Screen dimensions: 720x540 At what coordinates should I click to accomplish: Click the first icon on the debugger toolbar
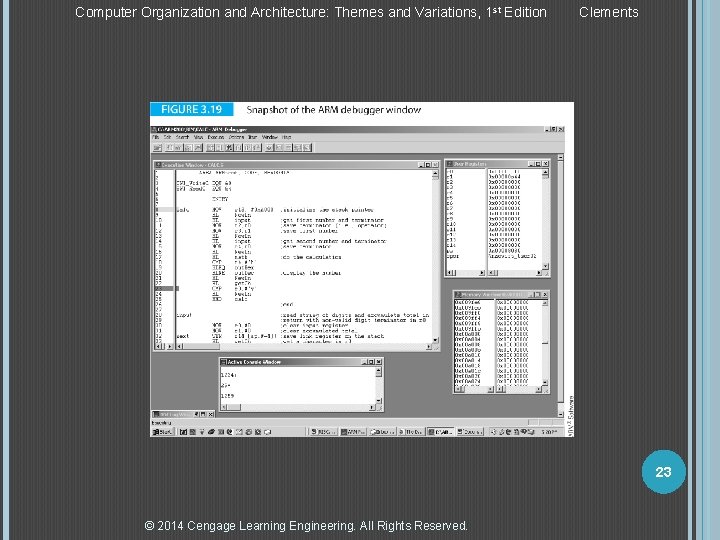pos(158,147)
